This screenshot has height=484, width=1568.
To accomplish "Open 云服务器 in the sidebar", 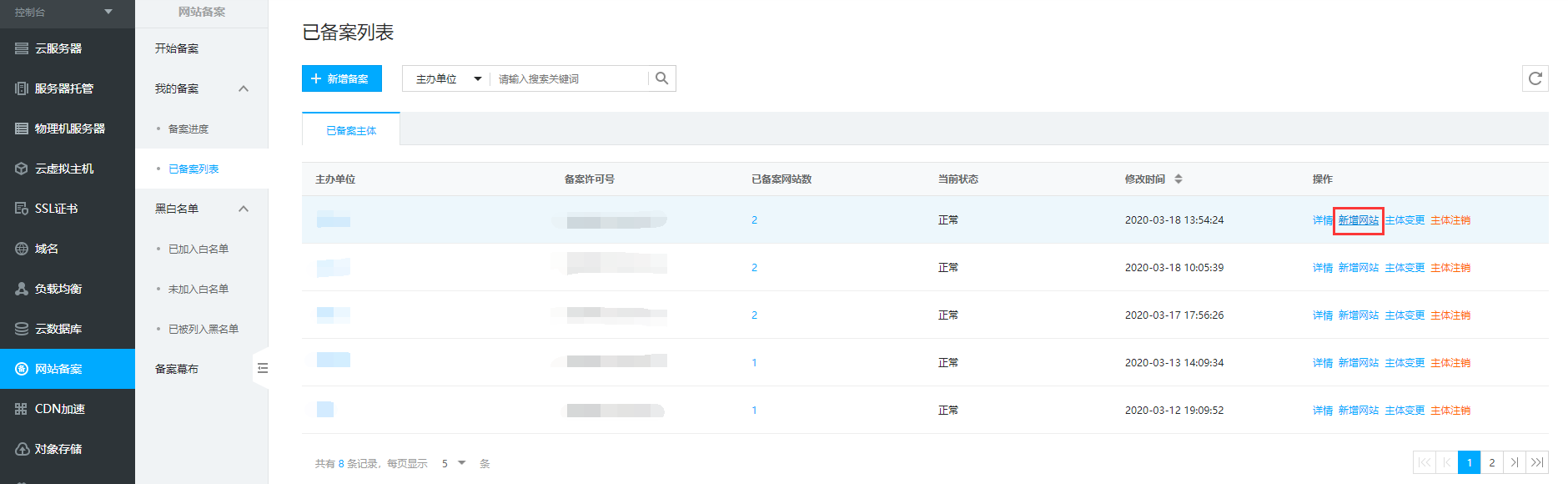I will (58, 48).
